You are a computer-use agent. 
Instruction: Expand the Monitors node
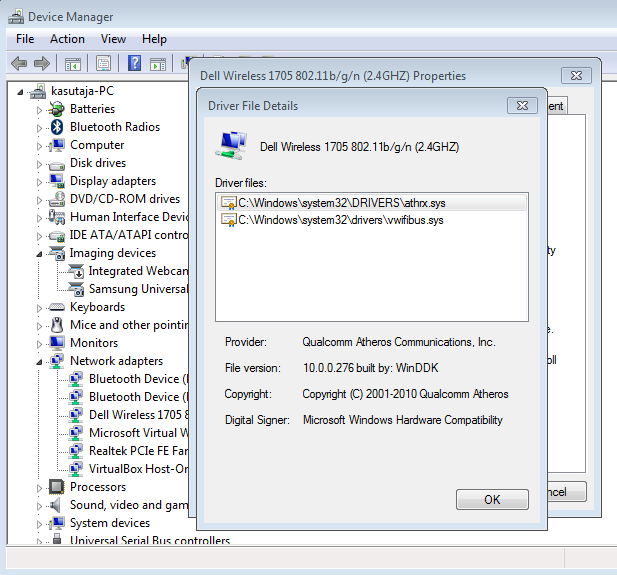tap(39, 344)
